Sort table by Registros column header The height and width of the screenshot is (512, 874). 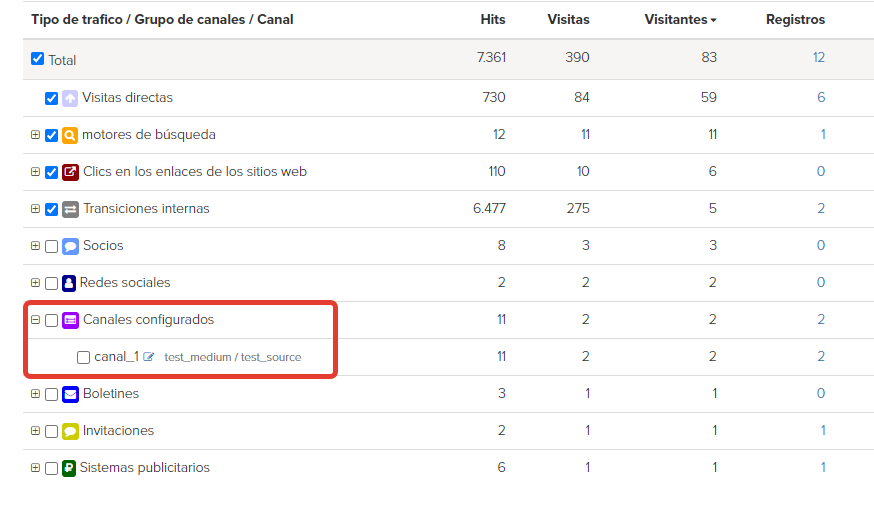[x=795, y=19]
